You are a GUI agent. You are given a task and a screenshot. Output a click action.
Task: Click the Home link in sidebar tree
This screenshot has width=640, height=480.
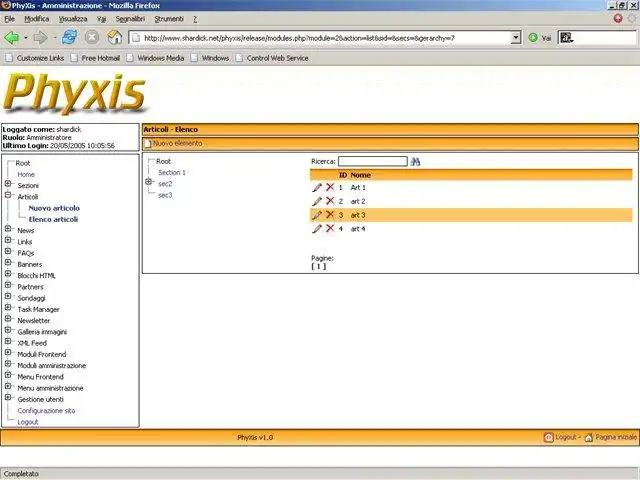(x=26, y=175)
